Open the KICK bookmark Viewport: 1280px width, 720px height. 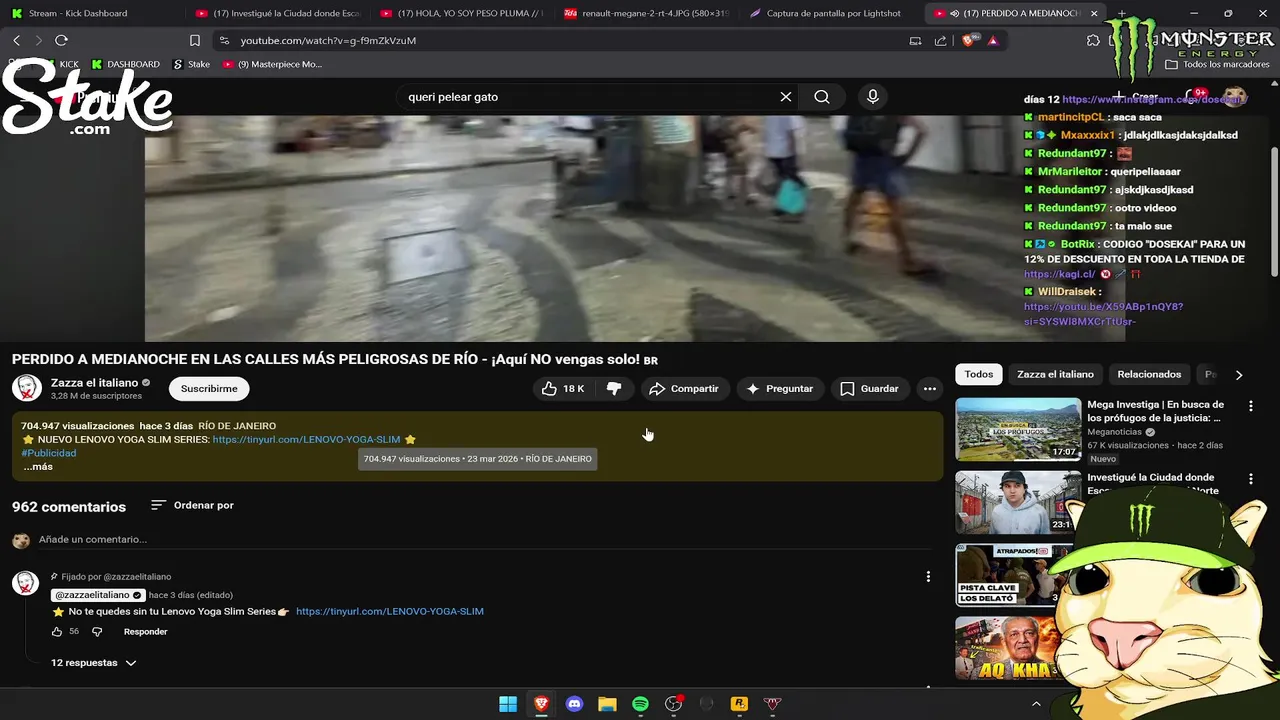point(60,64)
